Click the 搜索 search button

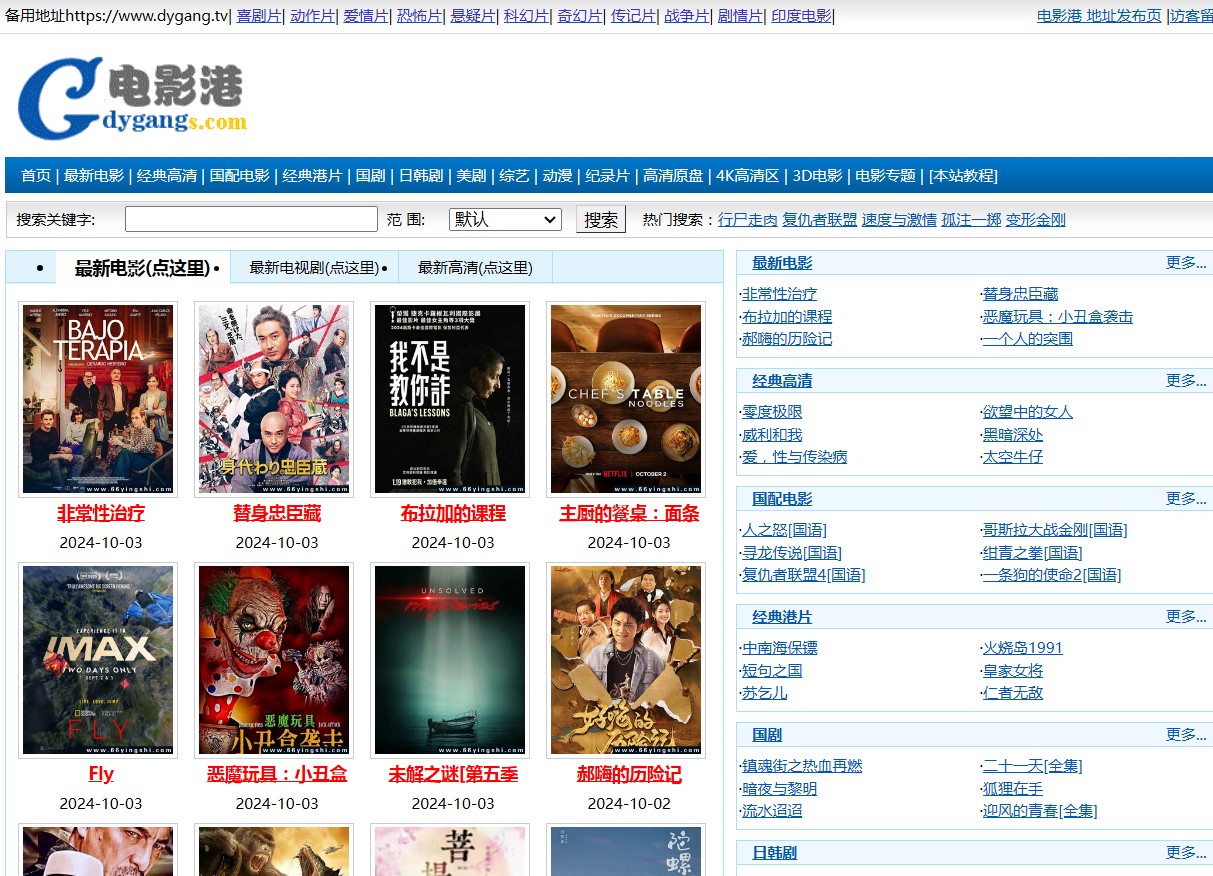[601, 219]
